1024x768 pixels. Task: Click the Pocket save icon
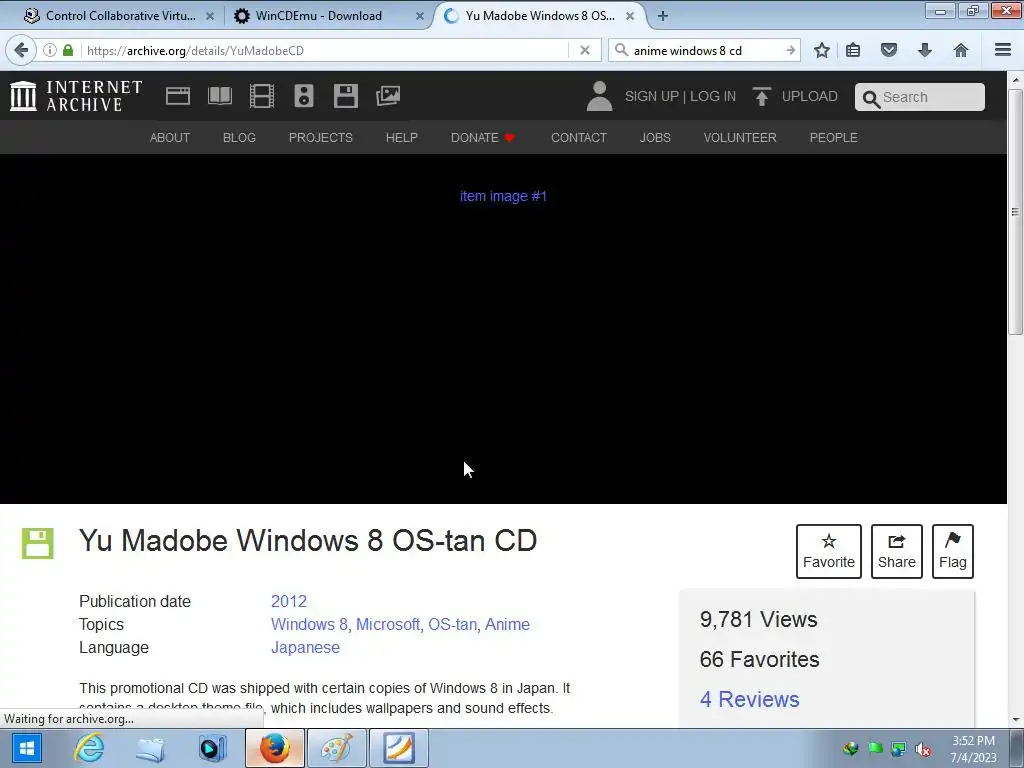889,50
